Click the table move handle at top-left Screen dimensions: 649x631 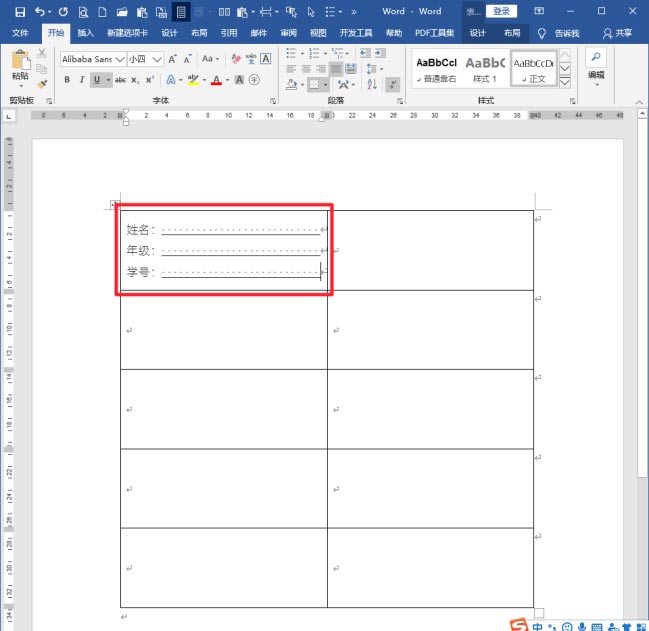[114, 204]
